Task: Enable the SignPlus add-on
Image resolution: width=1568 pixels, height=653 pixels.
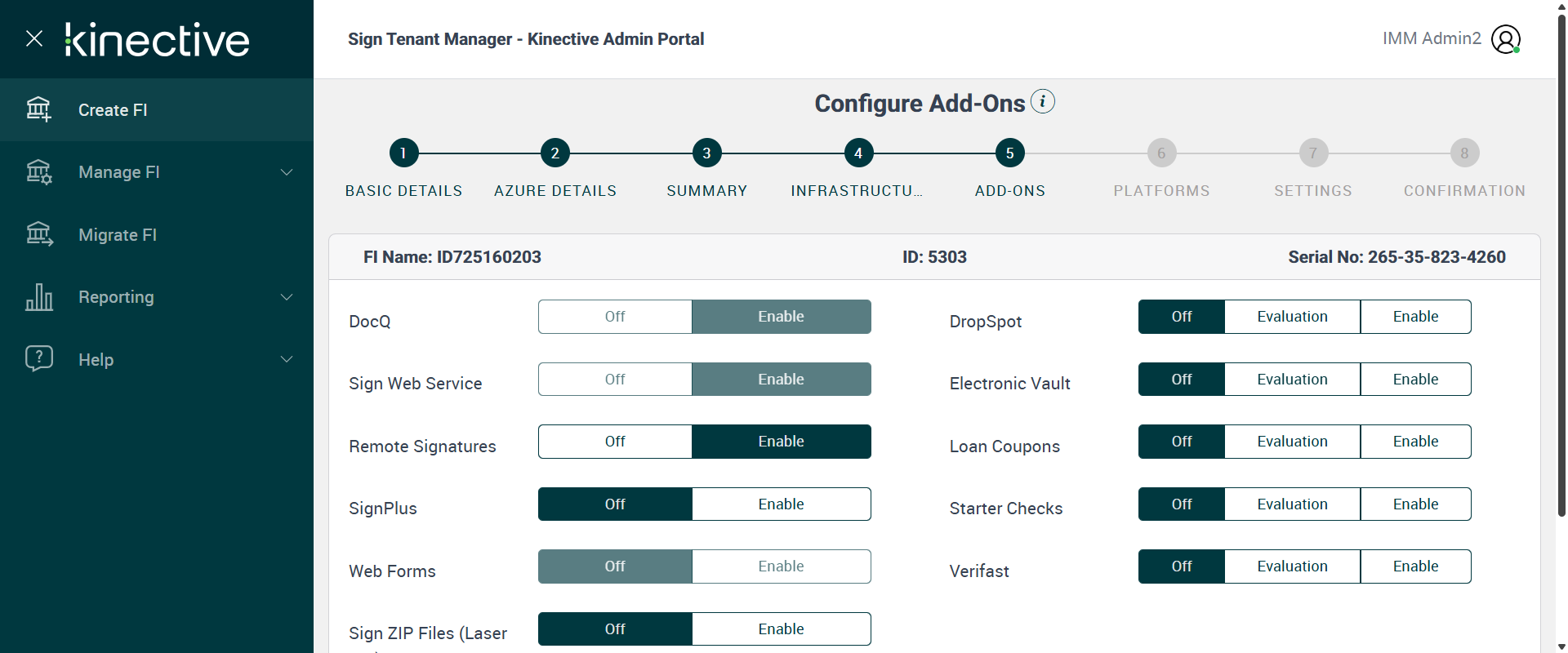Action: pos(781,504)
